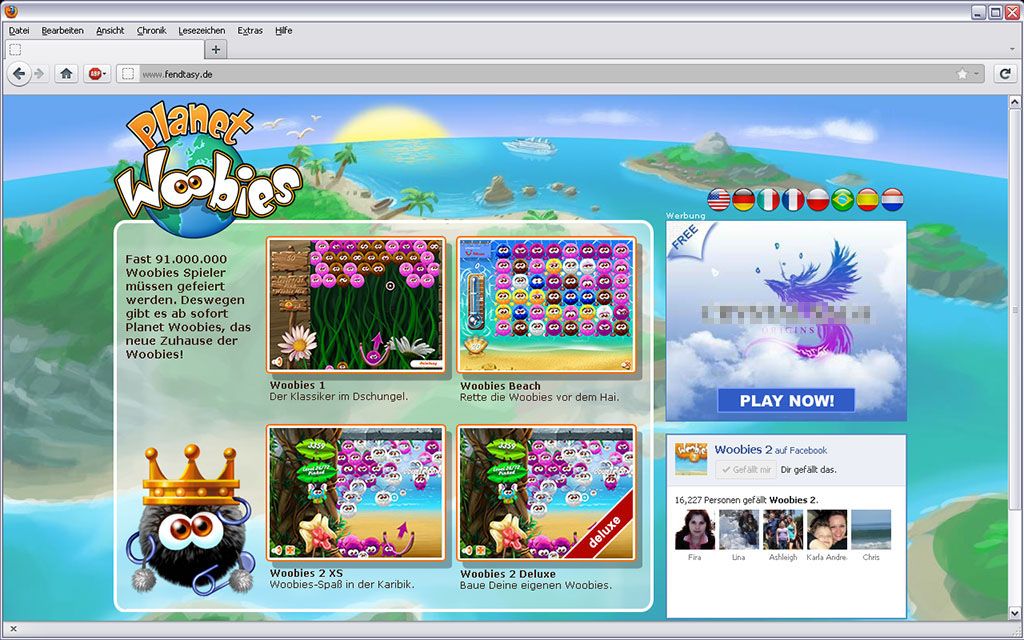
Task: Click the page scrollbar down arrow
Action: coord(1015,613)
